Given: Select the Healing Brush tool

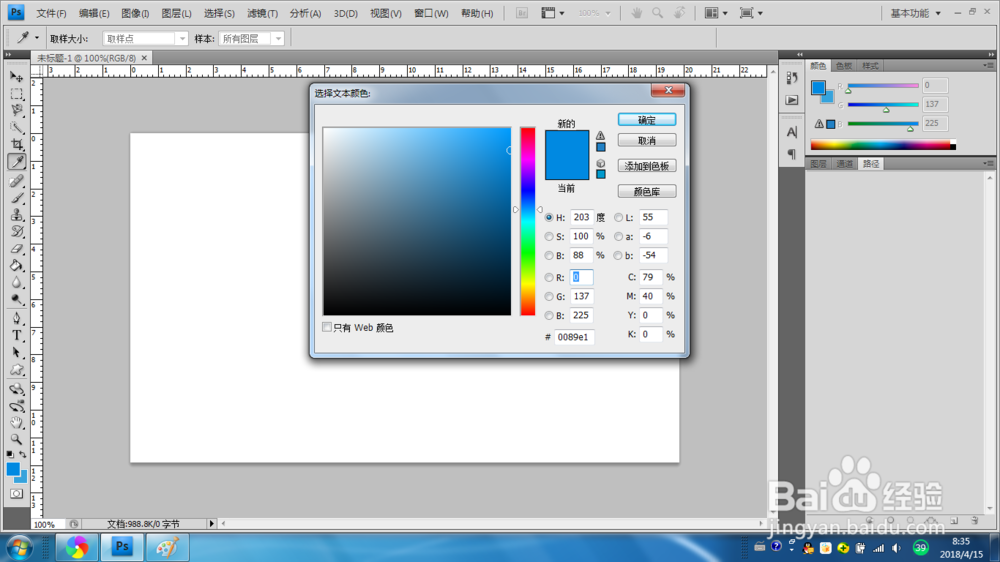Looking at the screenshot, I should point(17,181).
